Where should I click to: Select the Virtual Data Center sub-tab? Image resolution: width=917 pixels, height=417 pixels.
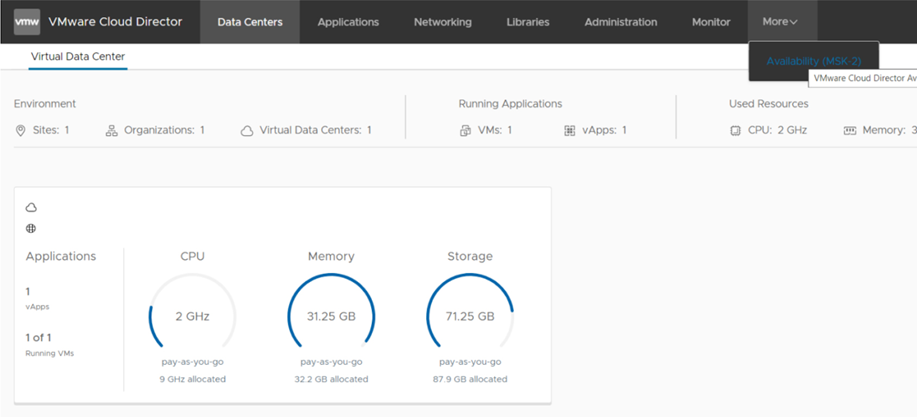[x=78, y=56]
